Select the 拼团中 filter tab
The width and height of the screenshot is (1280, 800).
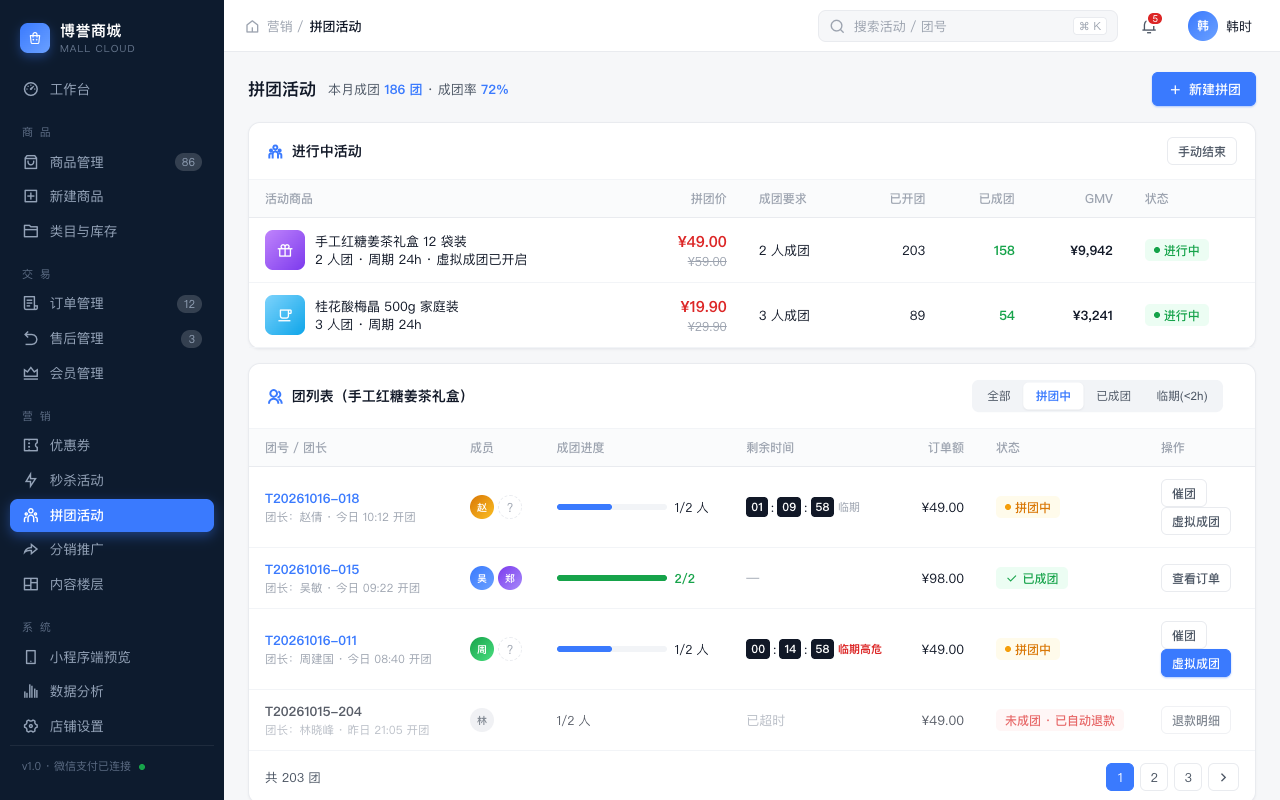(x=1053, y=396)
